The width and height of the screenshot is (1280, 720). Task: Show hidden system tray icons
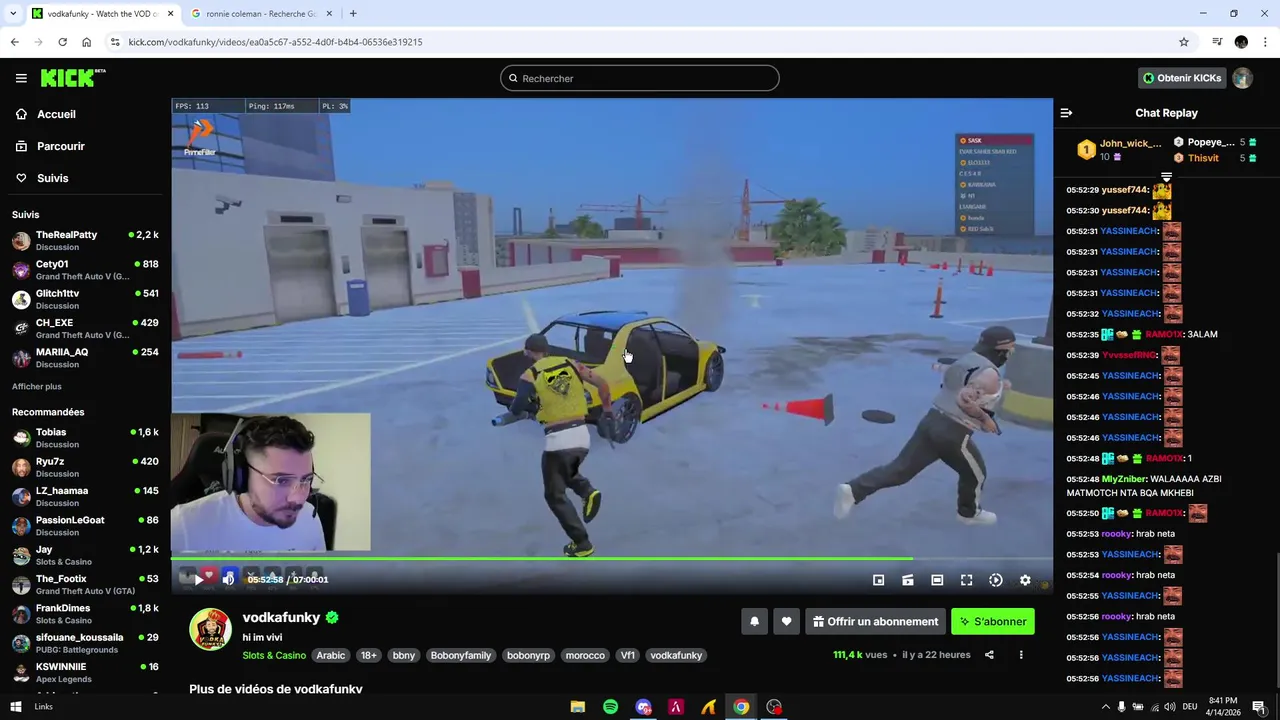(1105, 707)
